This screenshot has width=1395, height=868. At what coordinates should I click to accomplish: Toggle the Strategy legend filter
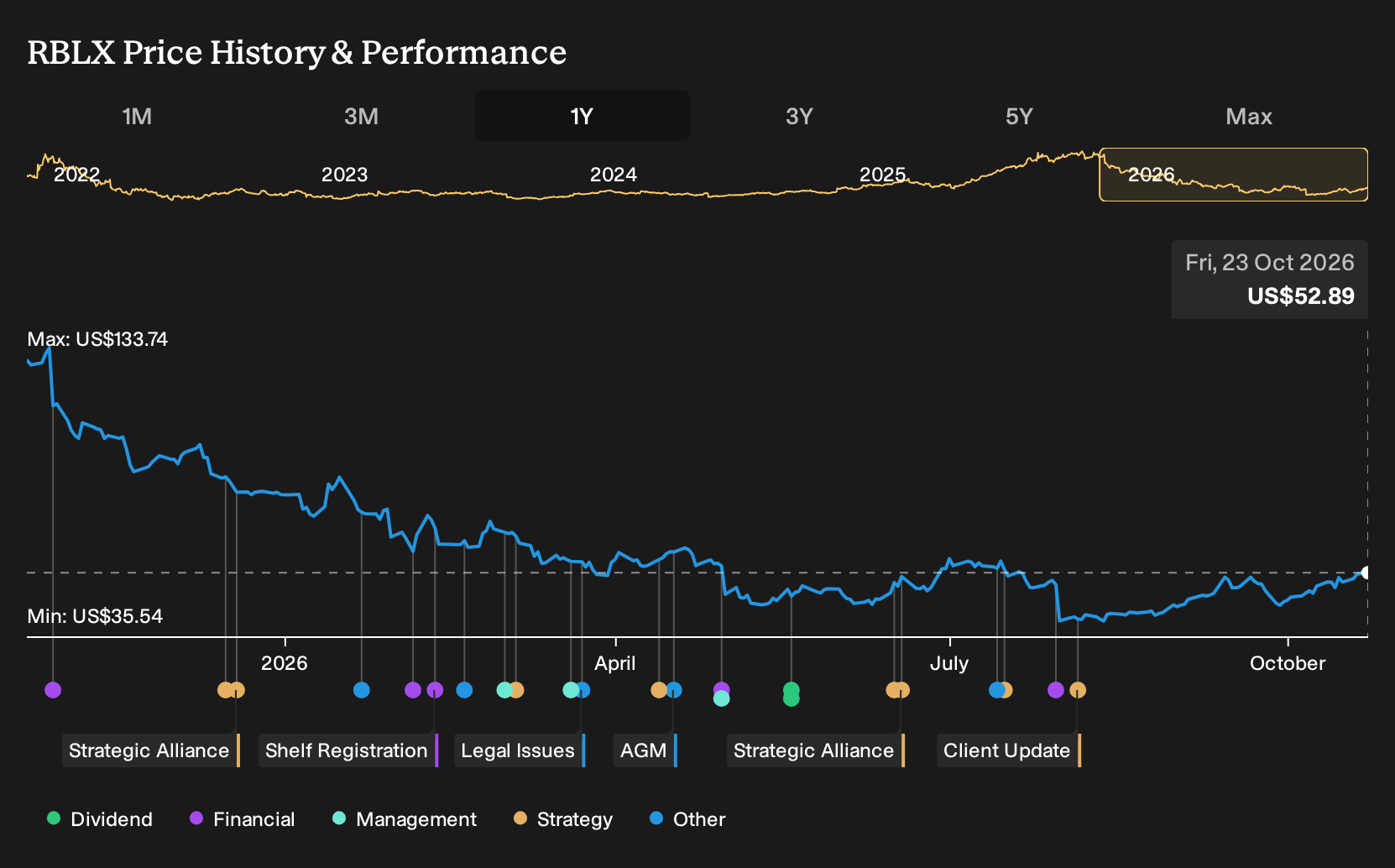[563, 819]
